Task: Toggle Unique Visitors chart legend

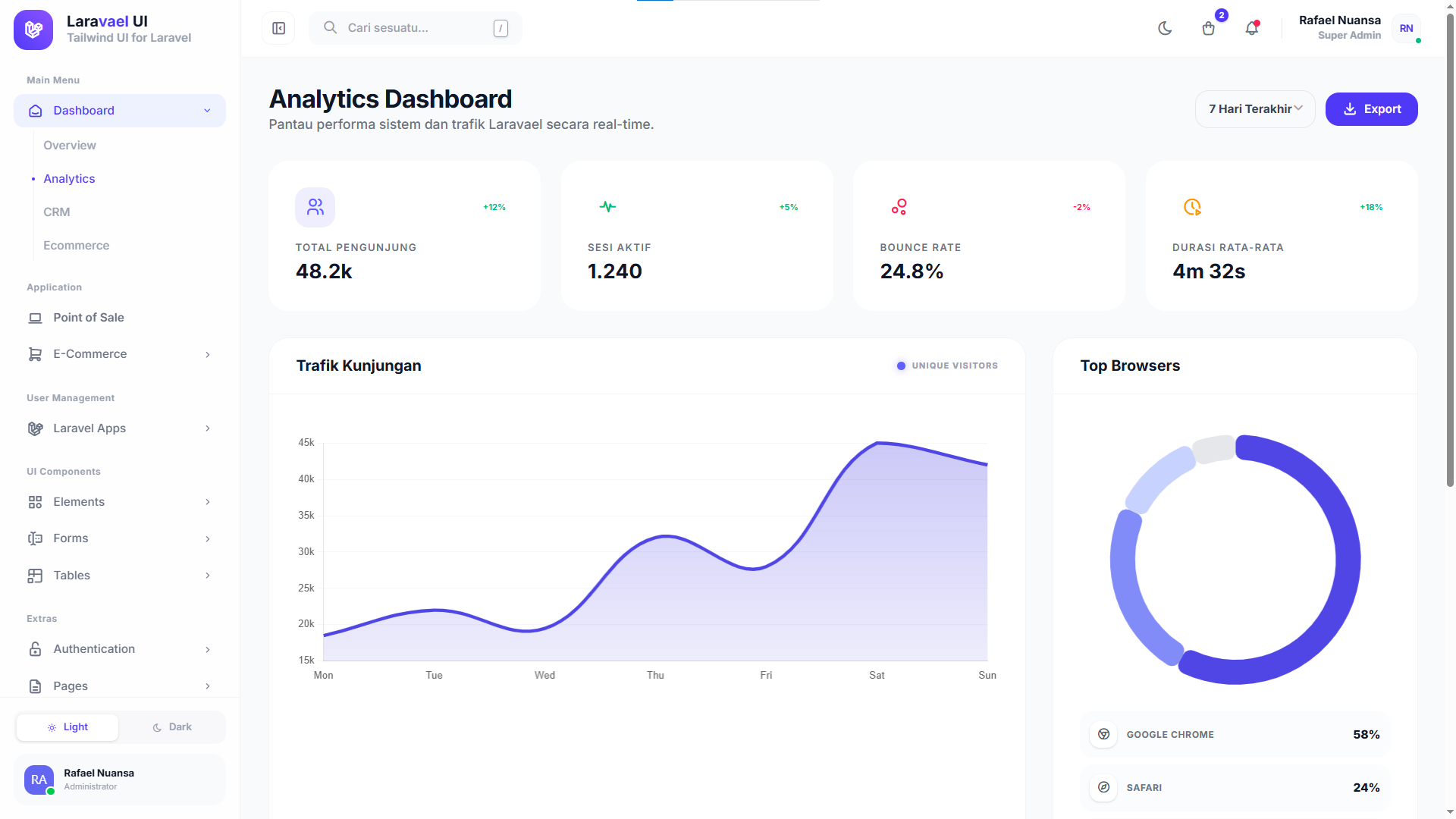Action: [947, 366]
